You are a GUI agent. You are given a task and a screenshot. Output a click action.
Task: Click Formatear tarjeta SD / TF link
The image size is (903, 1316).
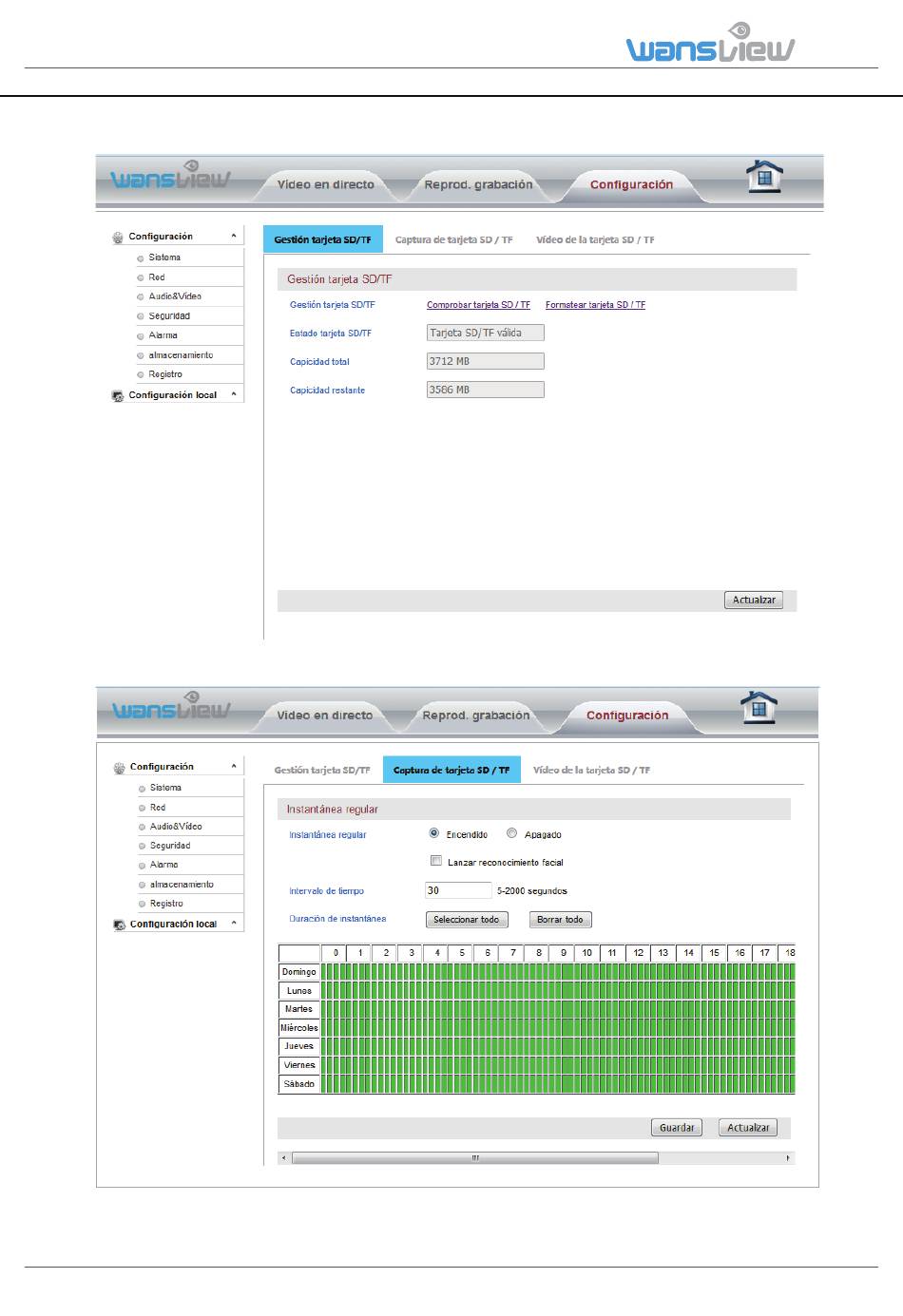tap(595, 305)
